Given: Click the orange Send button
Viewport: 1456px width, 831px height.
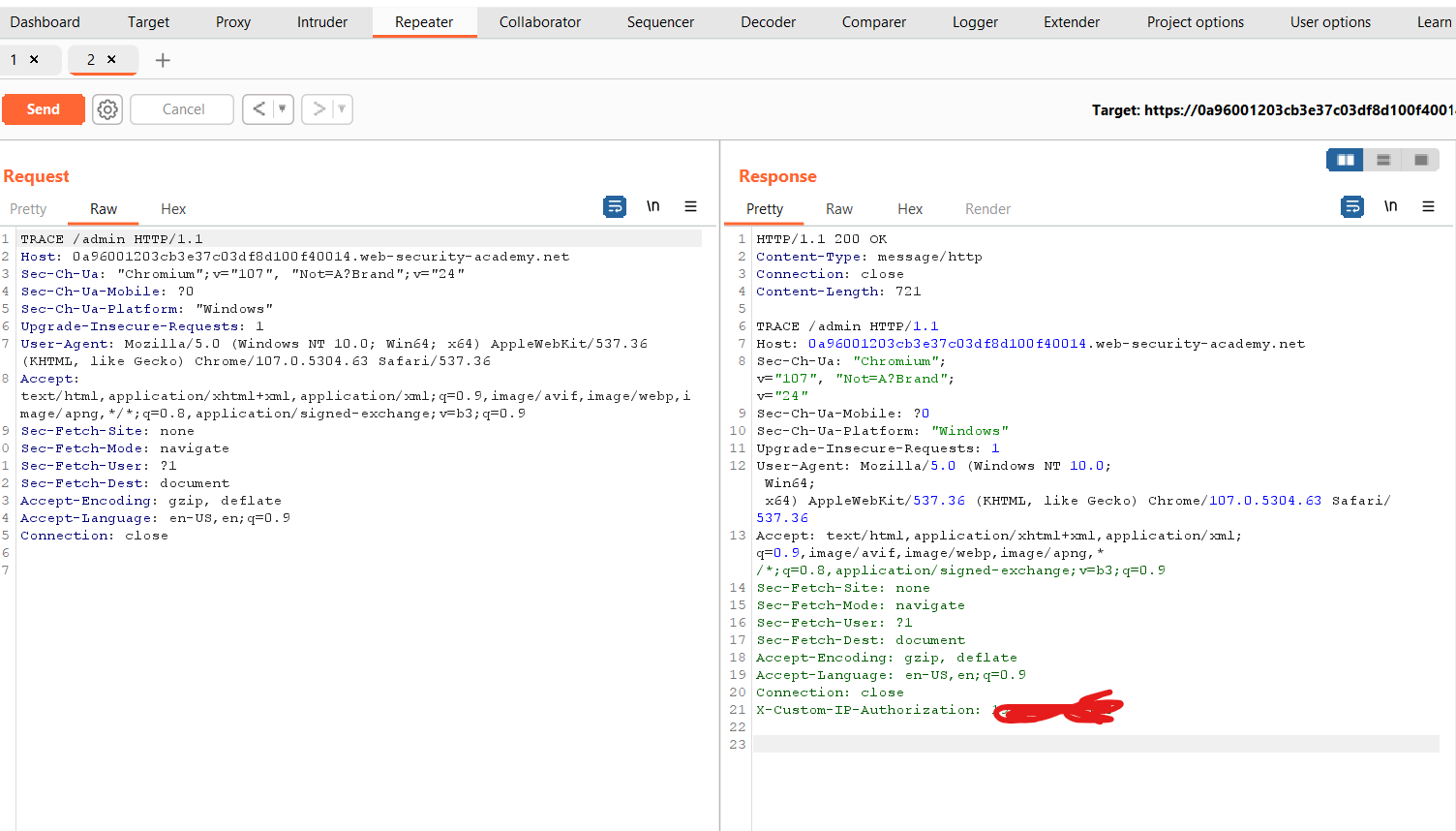Looking at the screenshot, I should click(43, 109).
